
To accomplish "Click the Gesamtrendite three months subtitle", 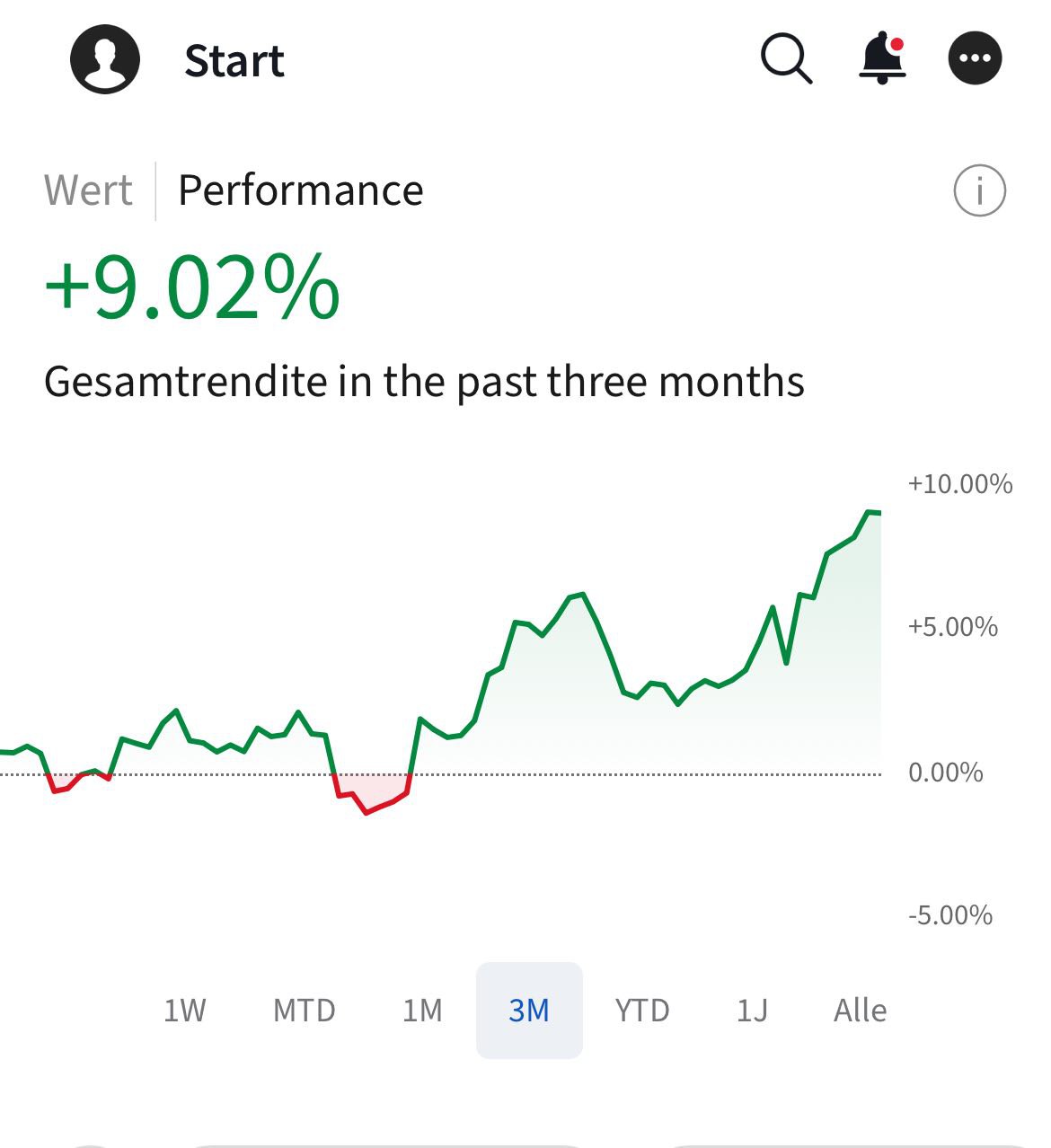I will (x=424, y=382).
